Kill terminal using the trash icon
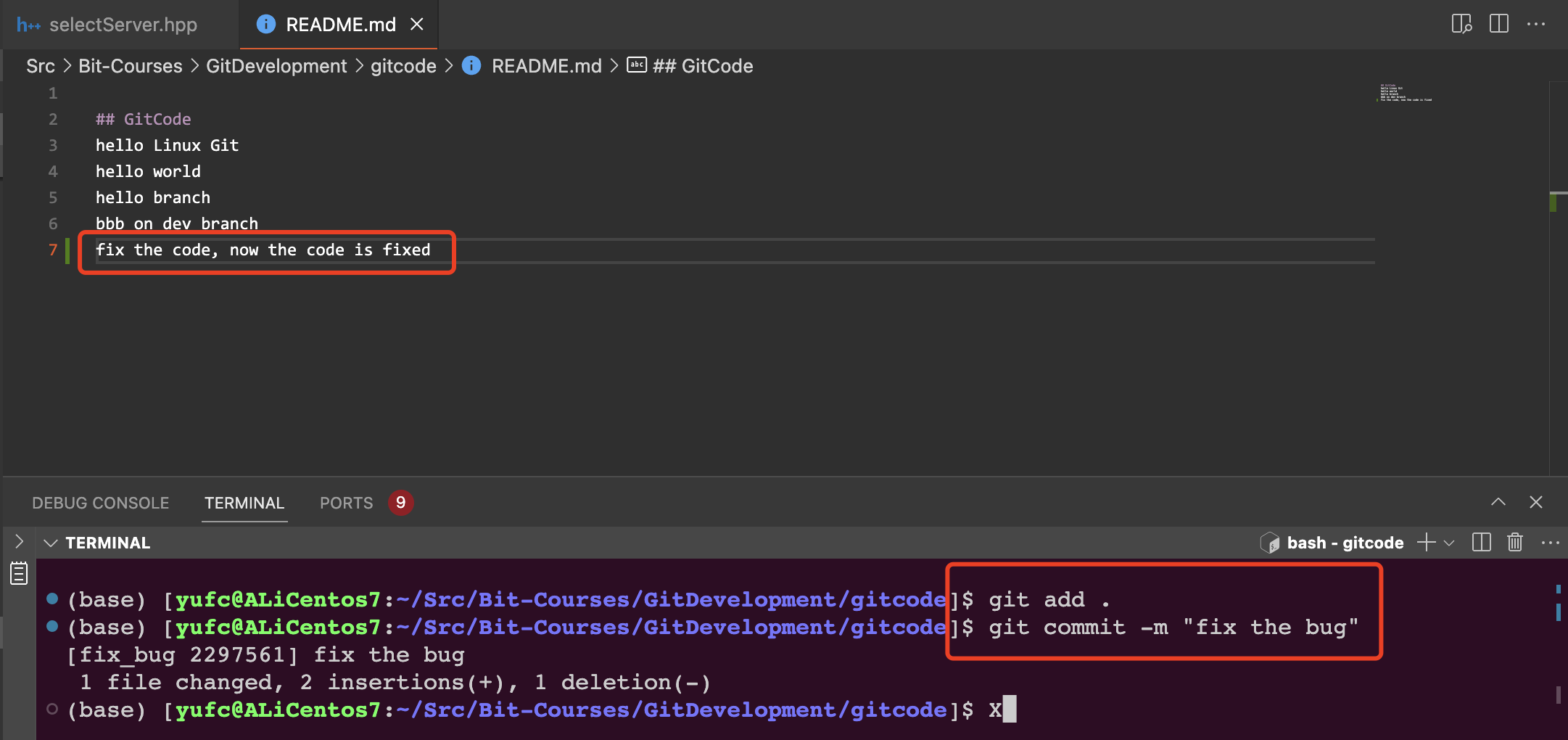This screenshot has height=740, width=1568. click(x=1515, y=543)
